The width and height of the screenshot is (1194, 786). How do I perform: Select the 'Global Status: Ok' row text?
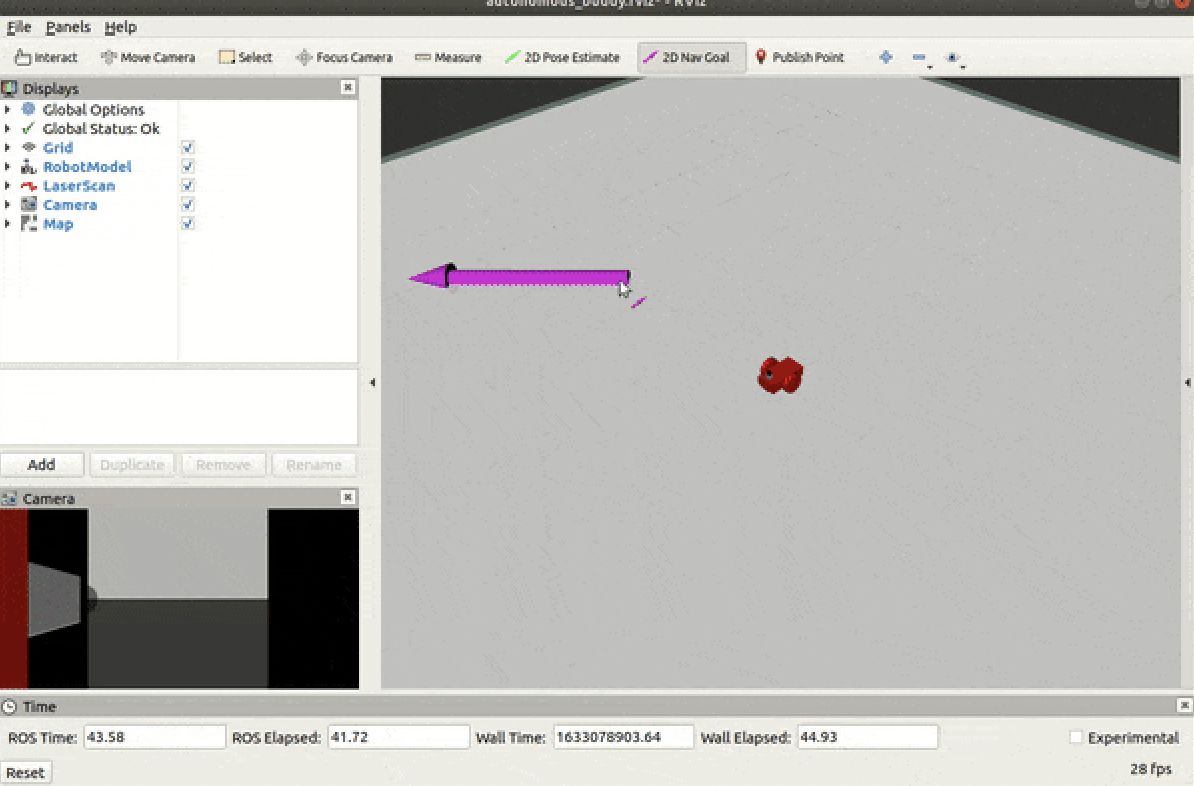pyautogui.click(x=101, y=129)
